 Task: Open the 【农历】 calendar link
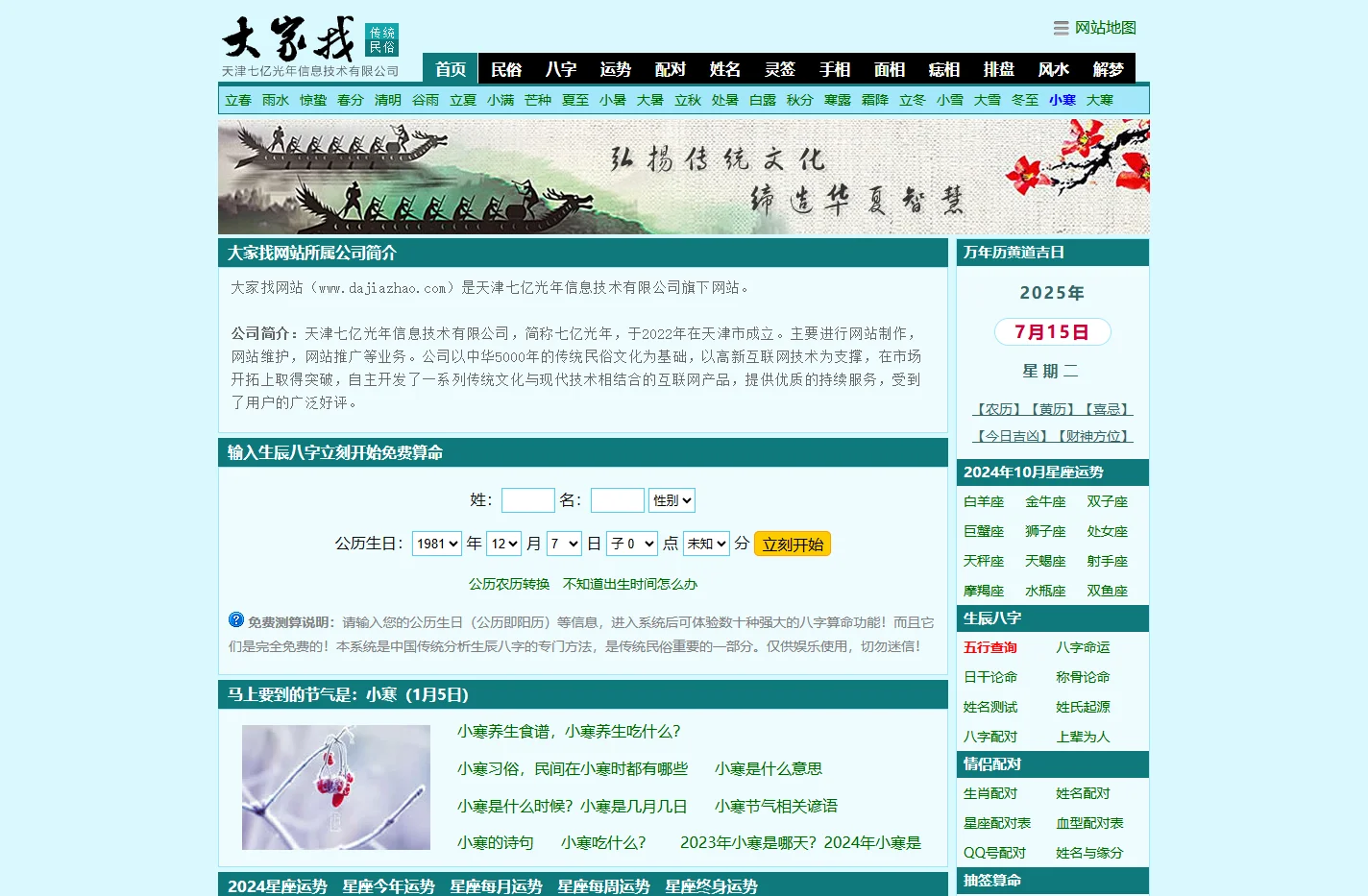pos(999,409)
